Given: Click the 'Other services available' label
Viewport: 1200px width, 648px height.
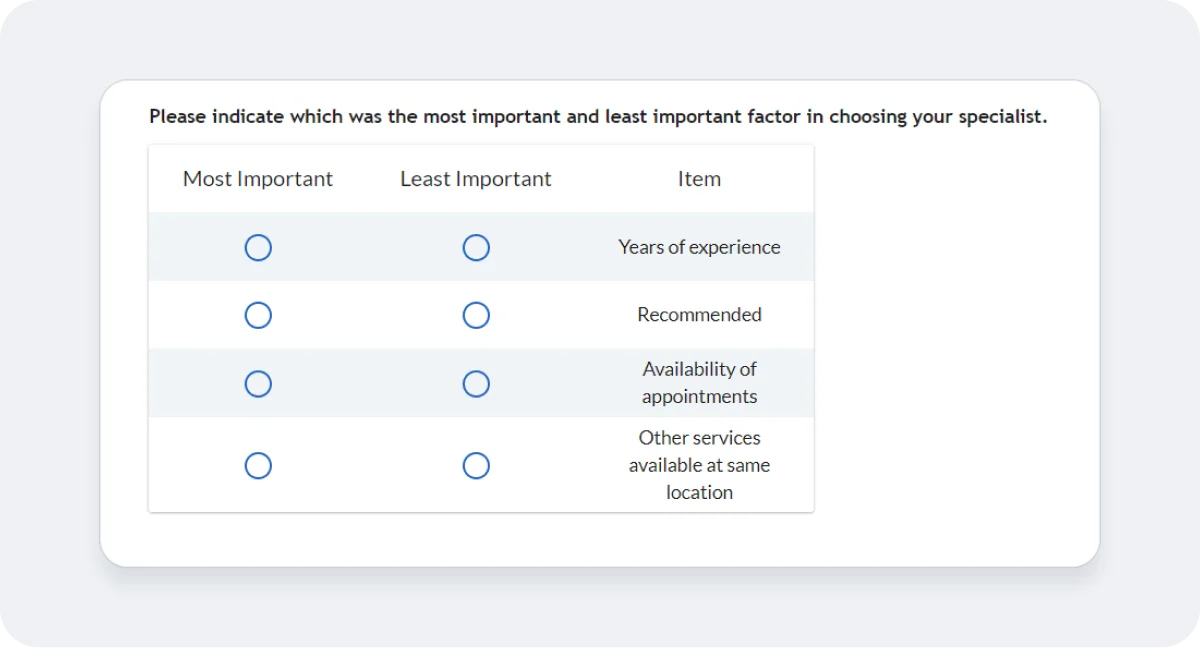Looking at the screenshot, I should [699, 465].
